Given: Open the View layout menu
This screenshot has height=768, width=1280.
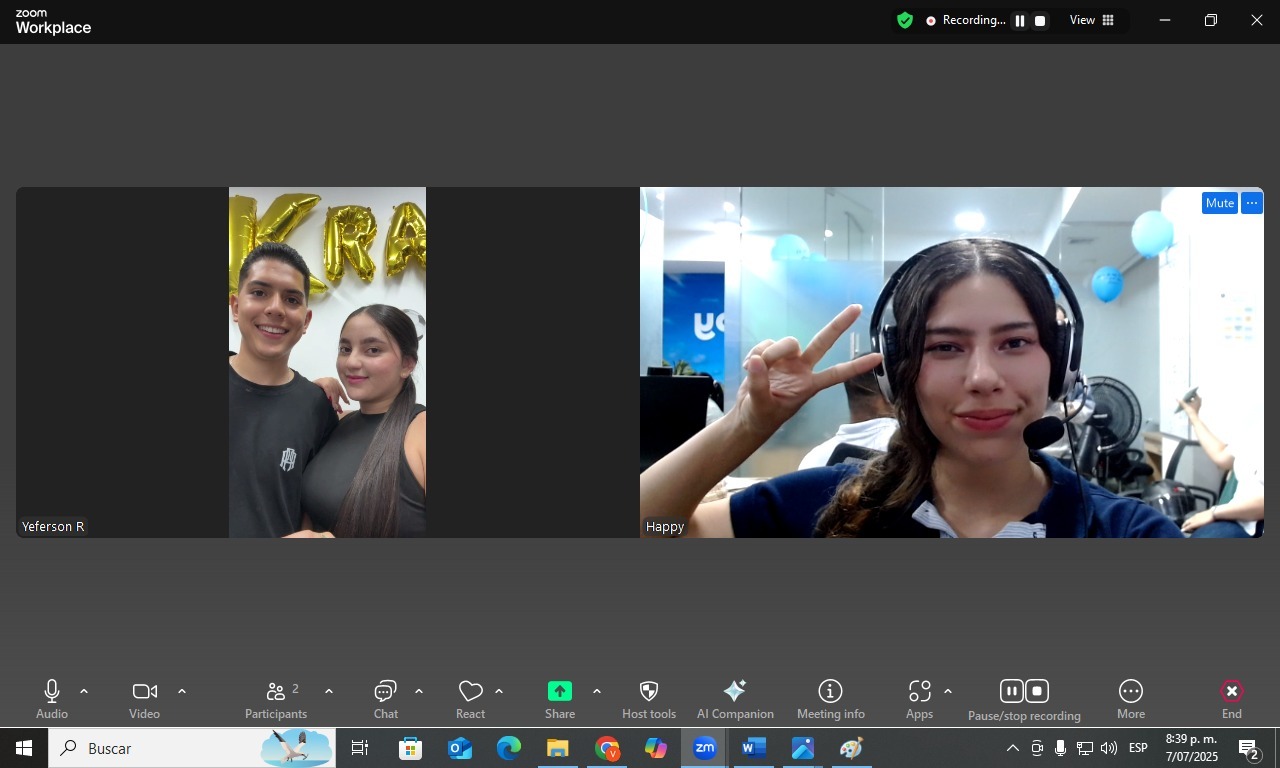Looking at the screenshot, I should click(1091, 21).
